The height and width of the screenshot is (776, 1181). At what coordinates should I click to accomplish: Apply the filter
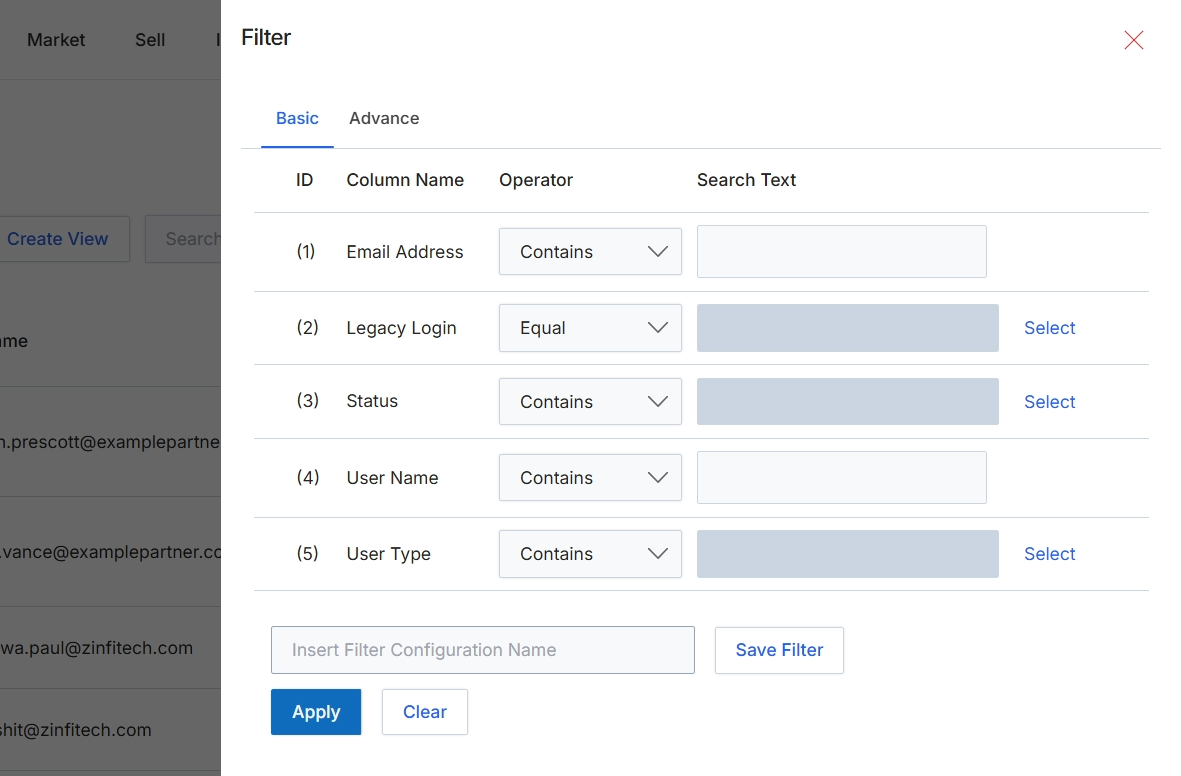coord(316,712)
